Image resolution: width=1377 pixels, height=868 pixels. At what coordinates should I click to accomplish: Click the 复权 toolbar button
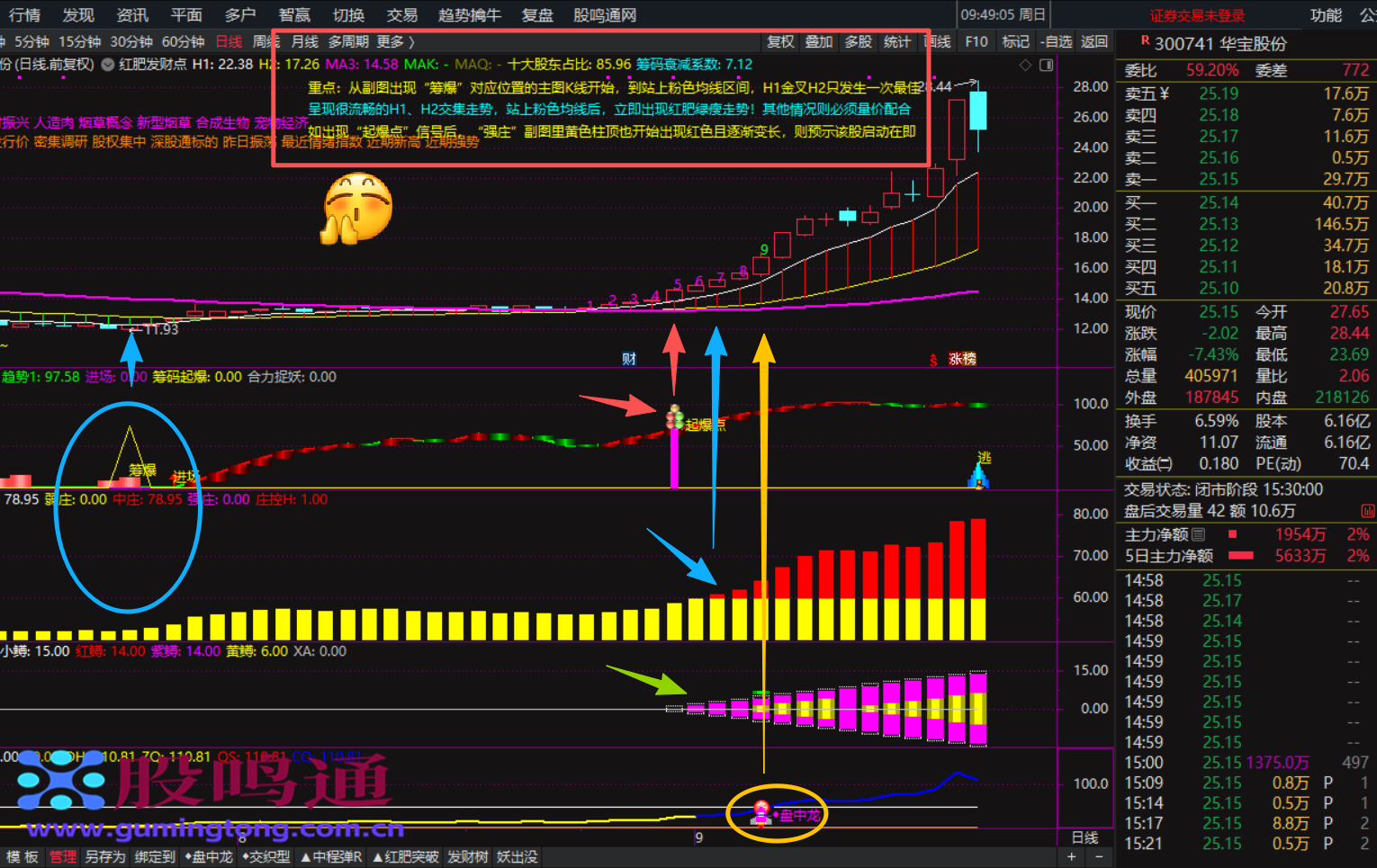coord(780,41)
